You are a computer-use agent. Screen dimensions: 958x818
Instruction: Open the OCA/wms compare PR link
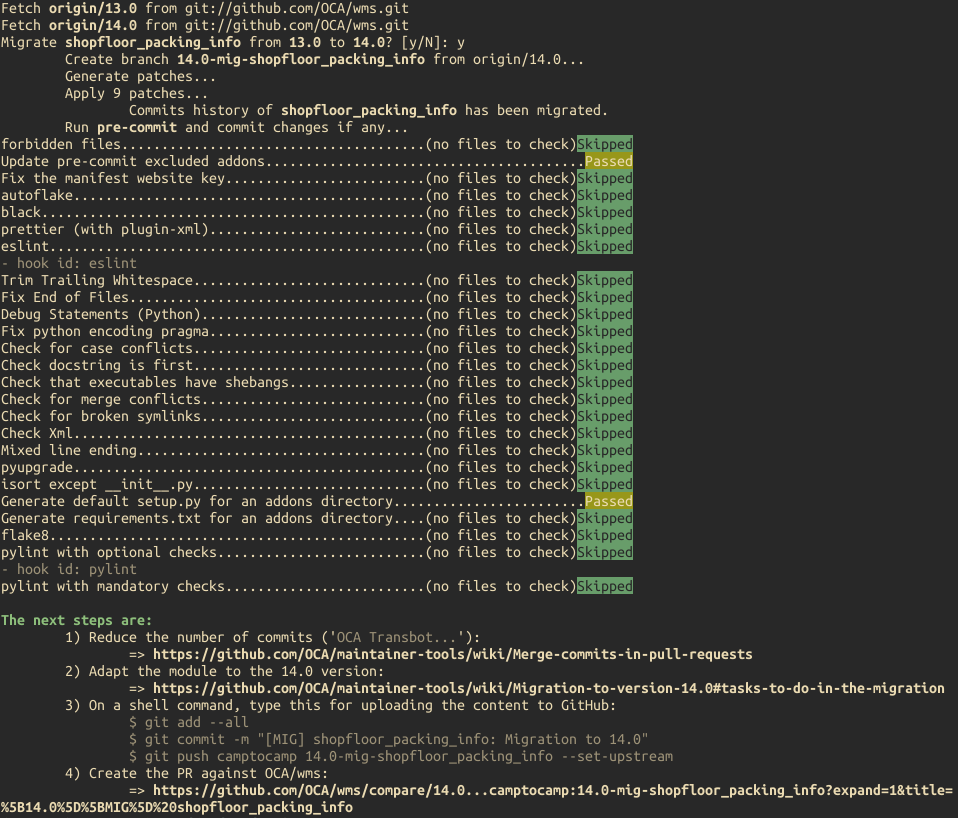click(477, 798)
